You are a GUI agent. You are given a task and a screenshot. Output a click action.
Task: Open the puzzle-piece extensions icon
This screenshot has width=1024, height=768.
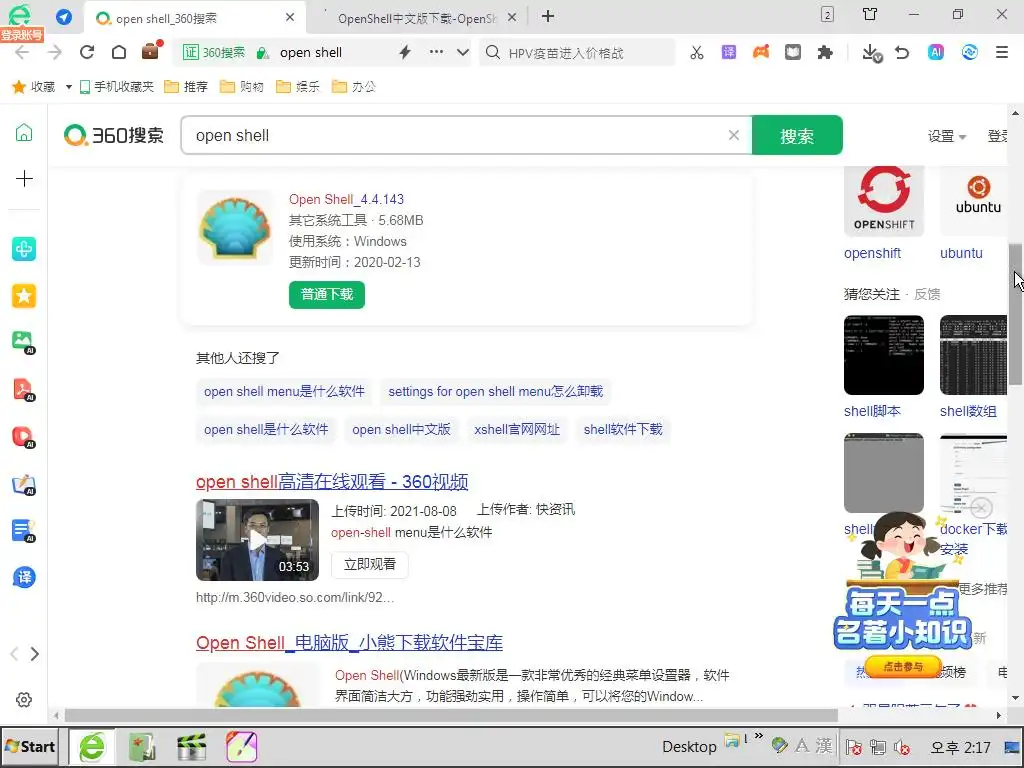pyautogui.click(x=825, y=52)
